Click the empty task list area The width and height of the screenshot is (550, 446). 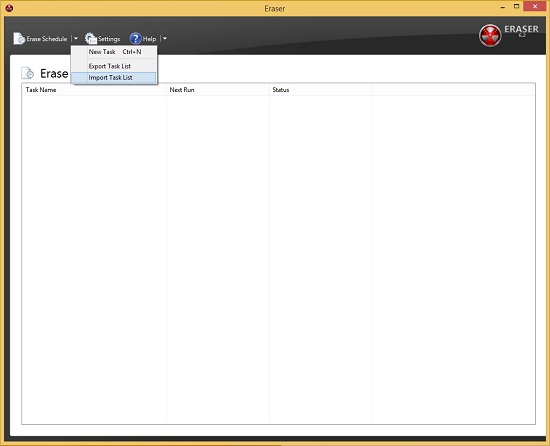(x=279, y=259)
